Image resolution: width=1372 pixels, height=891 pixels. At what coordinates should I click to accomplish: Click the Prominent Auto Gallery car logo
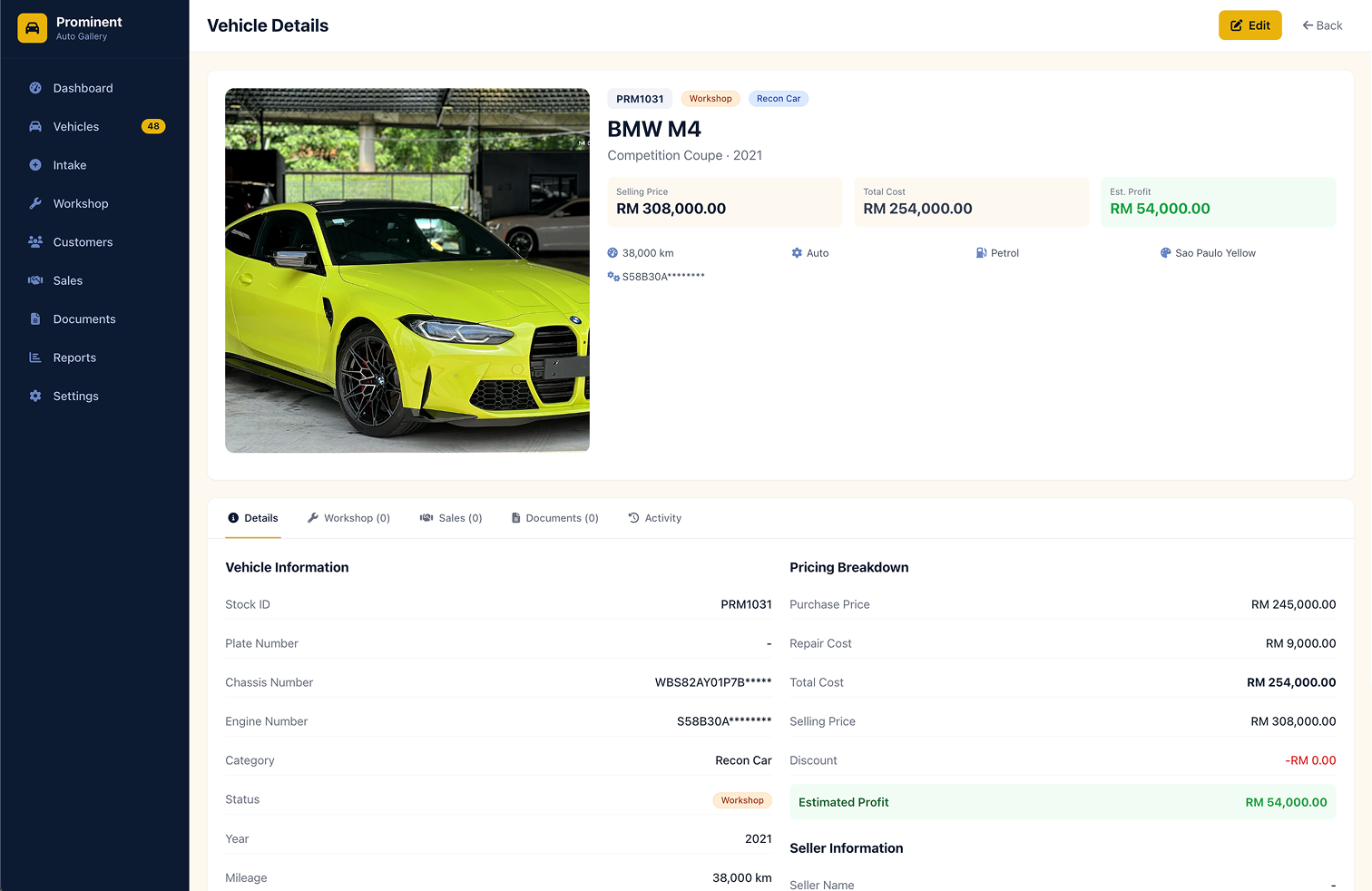tap(32, 28)
